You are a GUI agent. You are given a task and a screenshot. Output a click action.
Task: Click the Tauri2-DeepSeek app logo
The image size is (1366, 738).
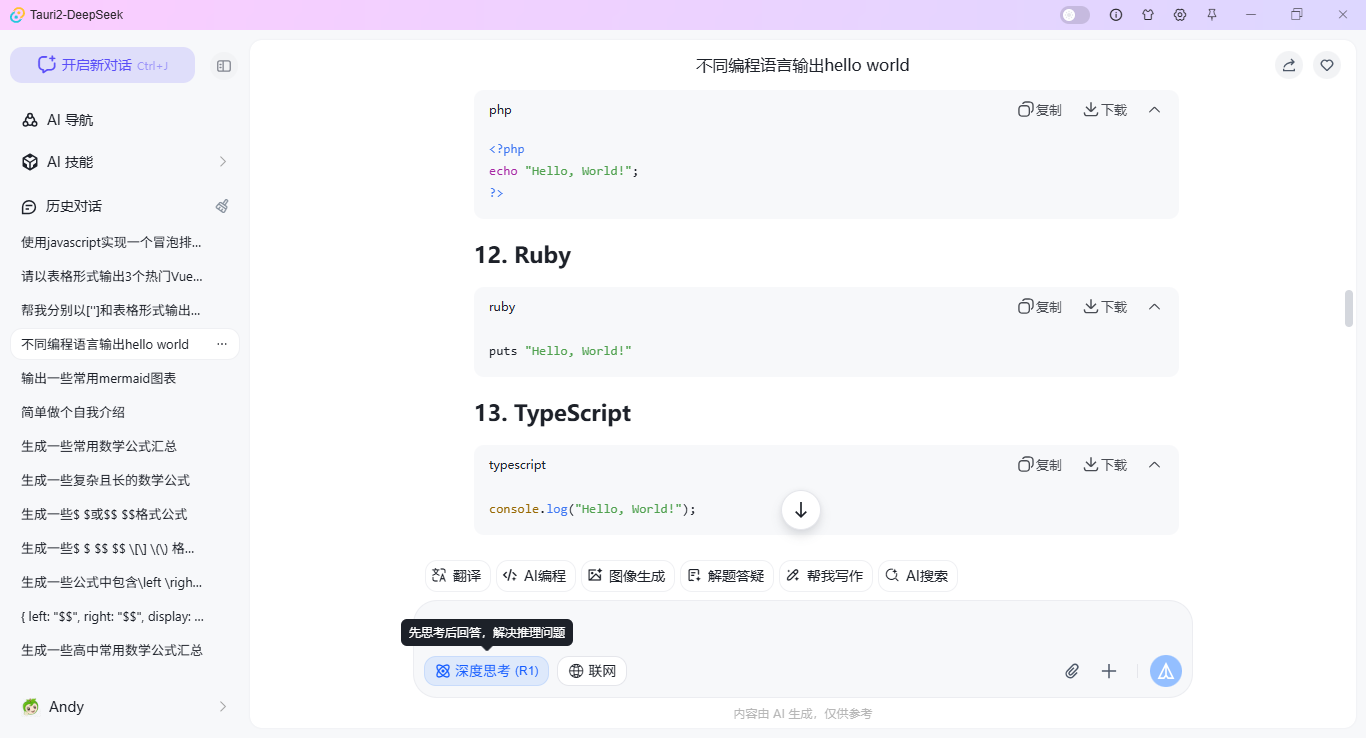(x=17, y=15)
